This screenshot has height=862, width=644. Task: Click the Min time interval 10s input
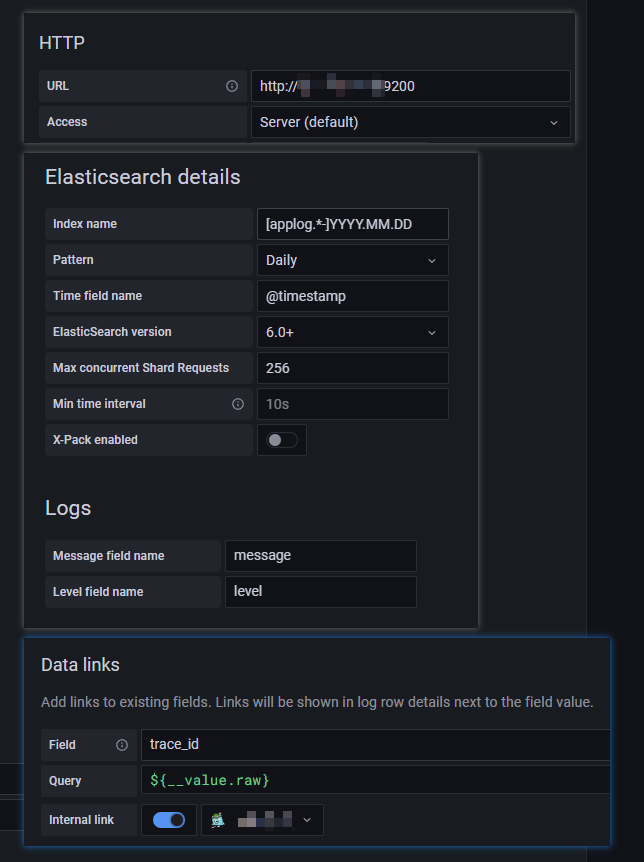(352, 404)
